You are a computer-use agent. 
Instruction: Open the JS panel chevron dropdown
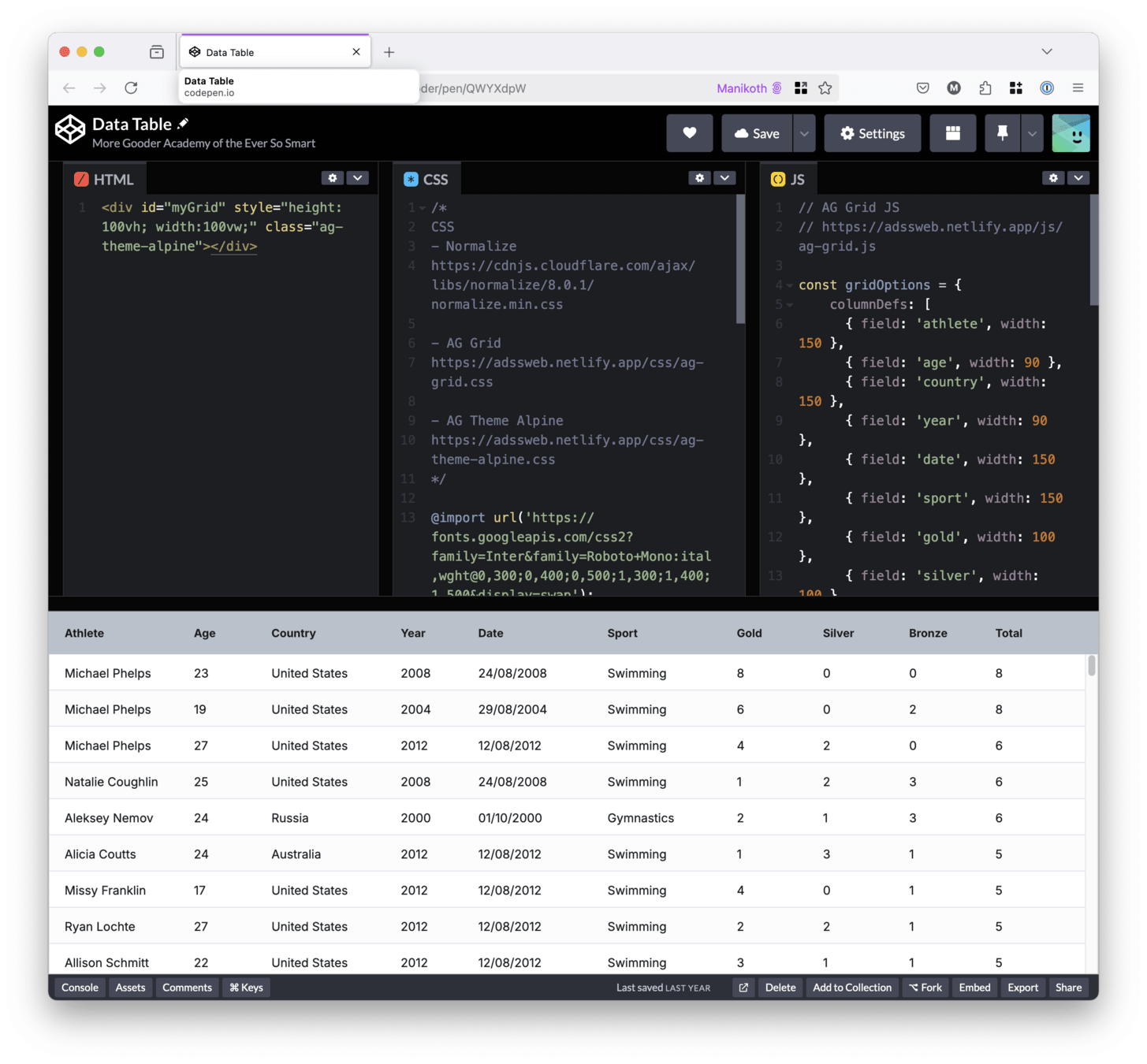[1078, 178]
